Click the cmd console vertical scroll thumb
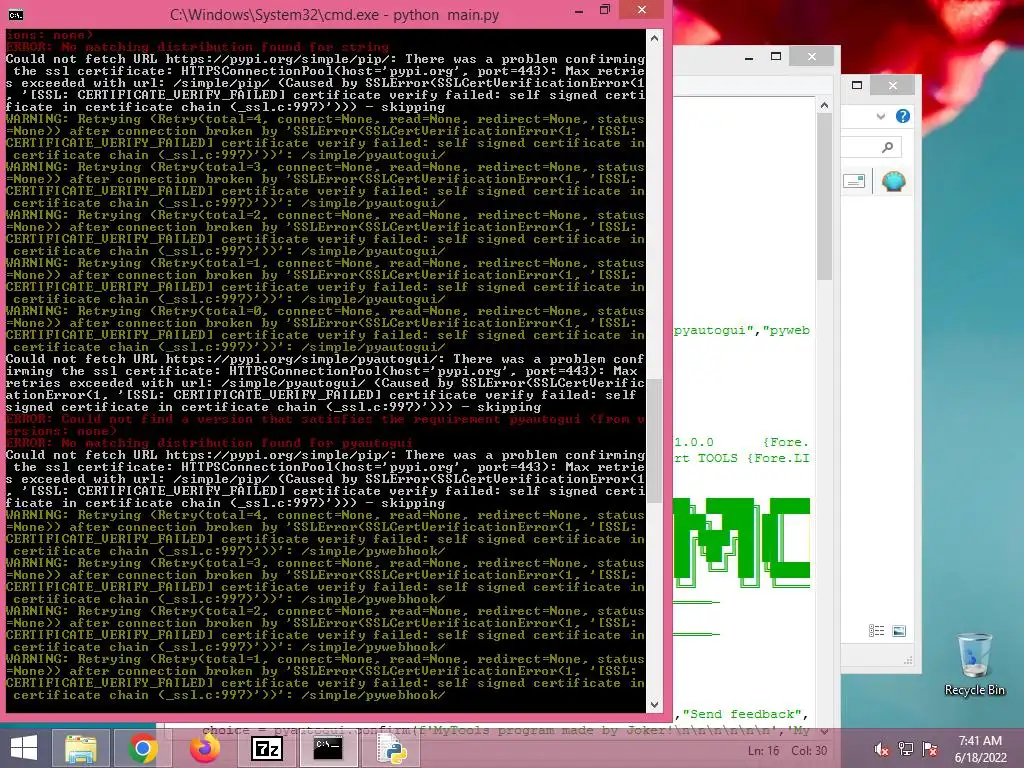 654,441
